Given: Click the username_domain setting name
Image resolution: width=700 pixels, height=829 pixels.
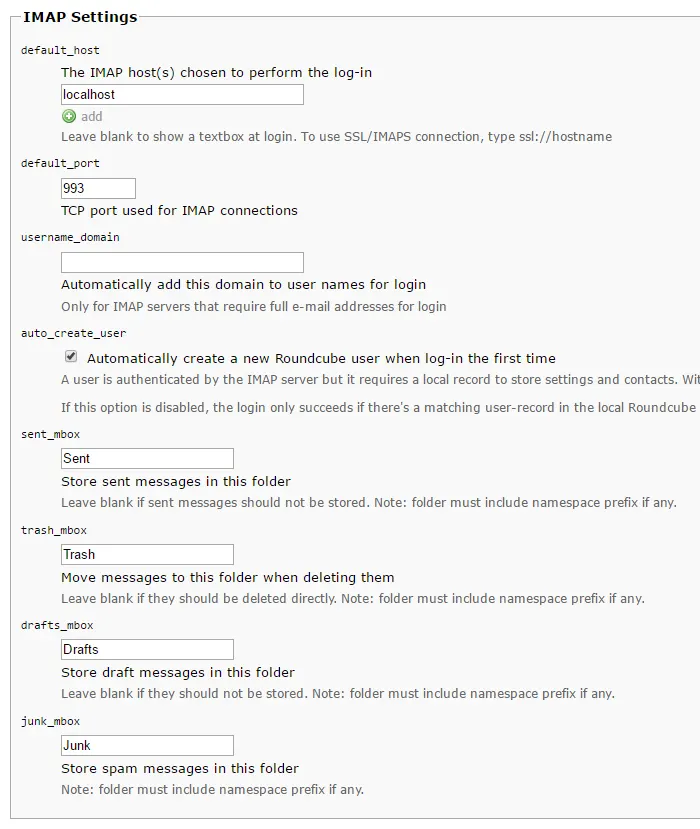Looking at the screenshot, I should click(70, 237).
